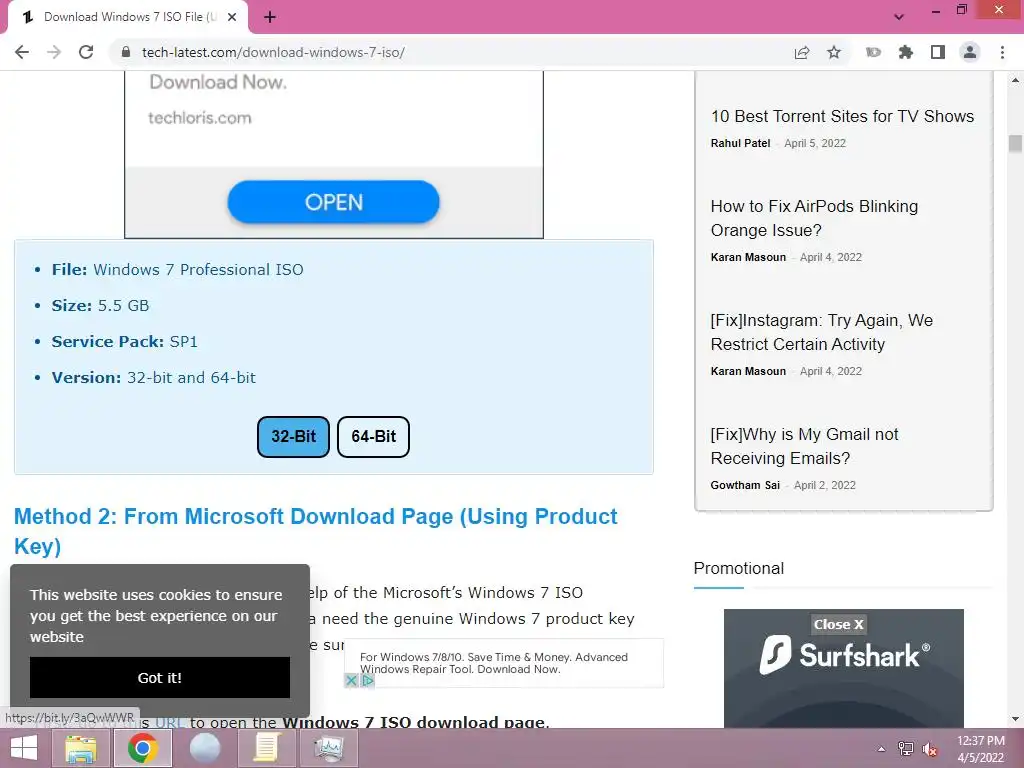Click the browser forward arrow

point(54,52)
